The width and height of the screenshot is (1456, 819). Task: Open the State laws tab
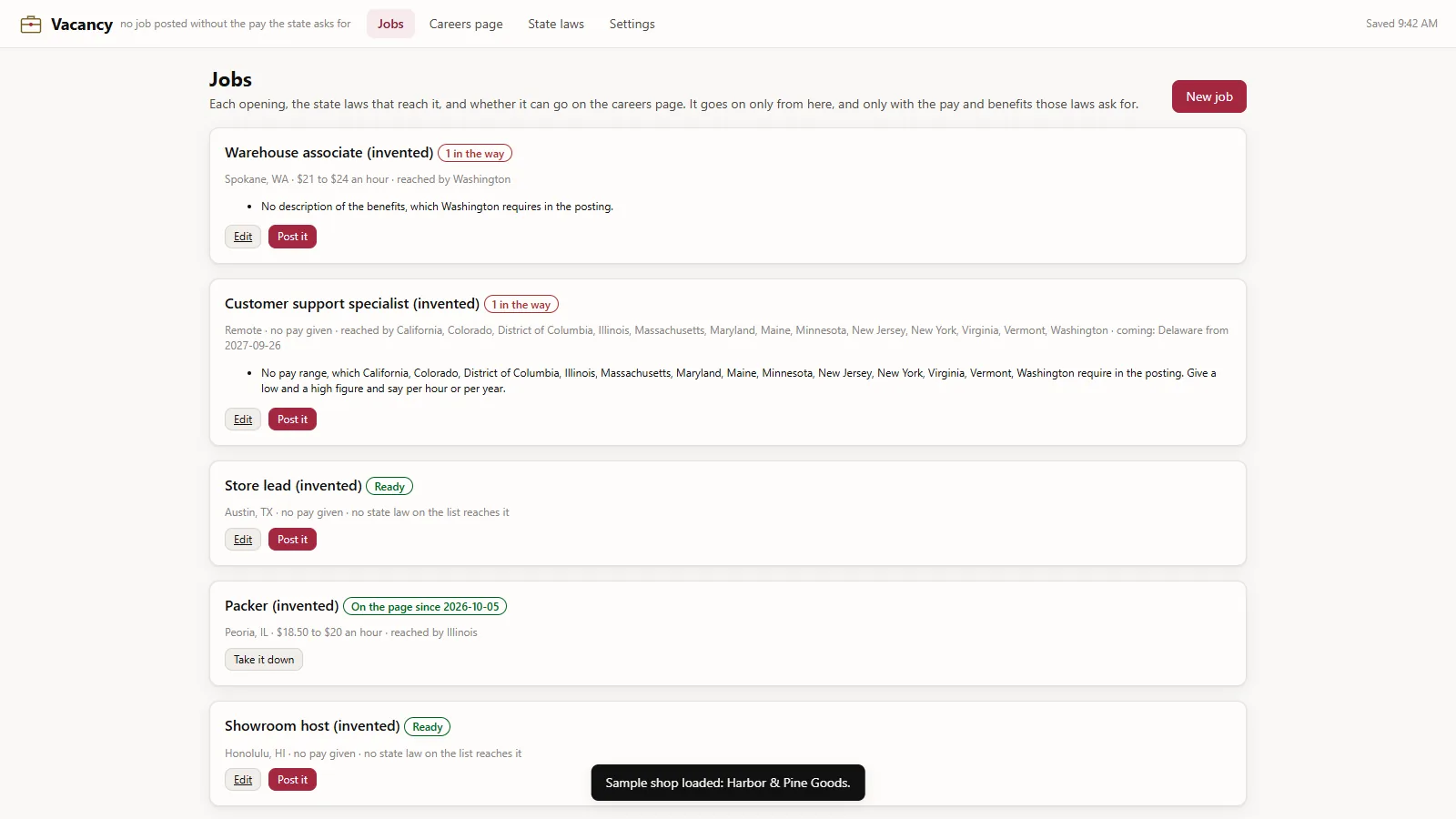(x=556, y=24)
